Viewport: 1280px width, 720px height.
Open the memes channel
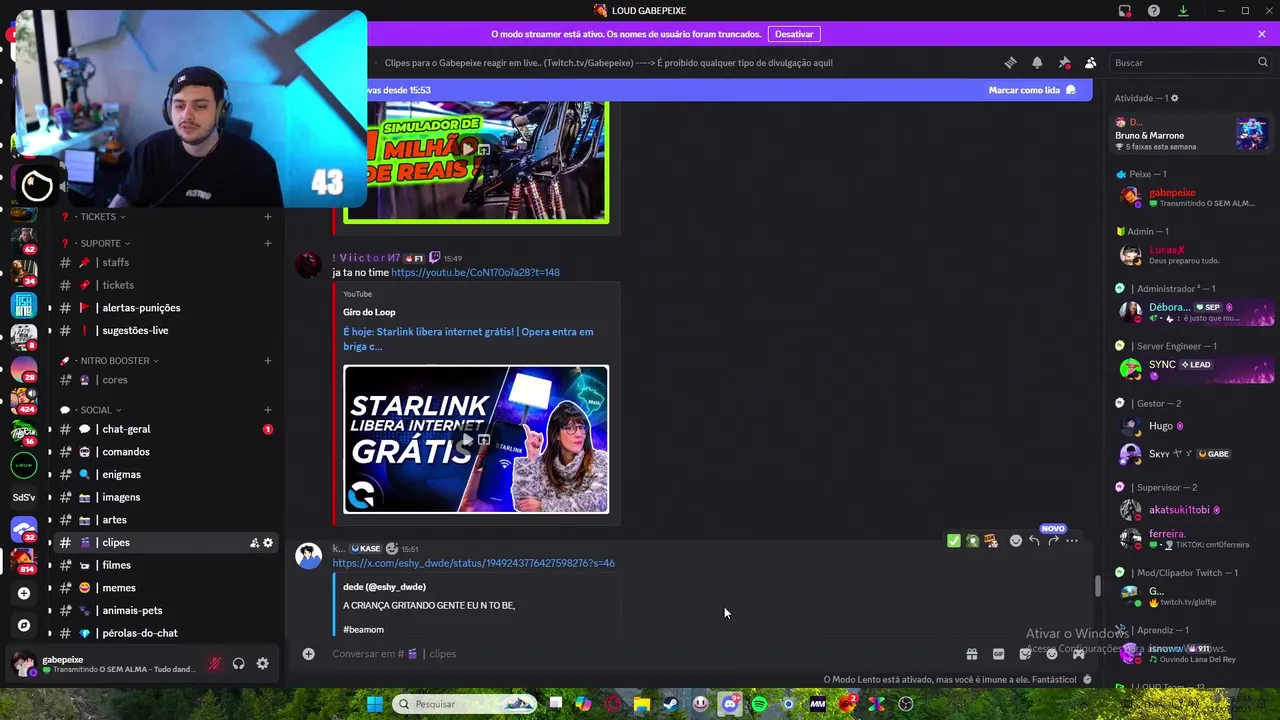[x=165, y=588]
